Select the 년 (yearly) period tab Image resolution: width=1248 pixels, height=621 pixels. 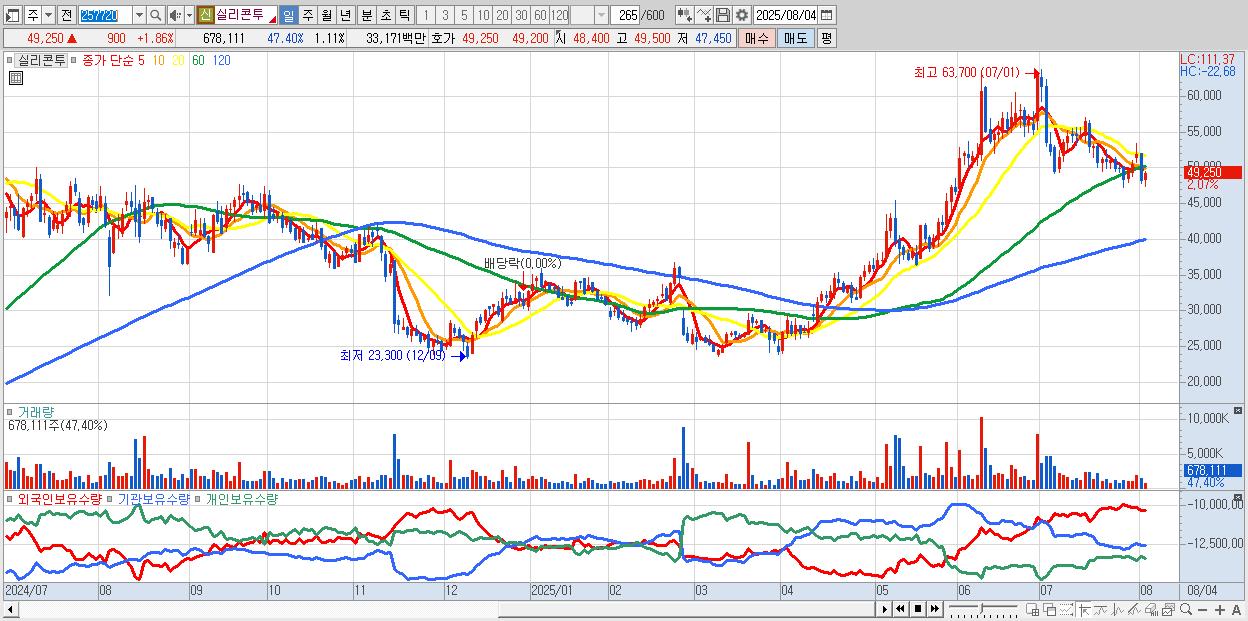point(345,15)
